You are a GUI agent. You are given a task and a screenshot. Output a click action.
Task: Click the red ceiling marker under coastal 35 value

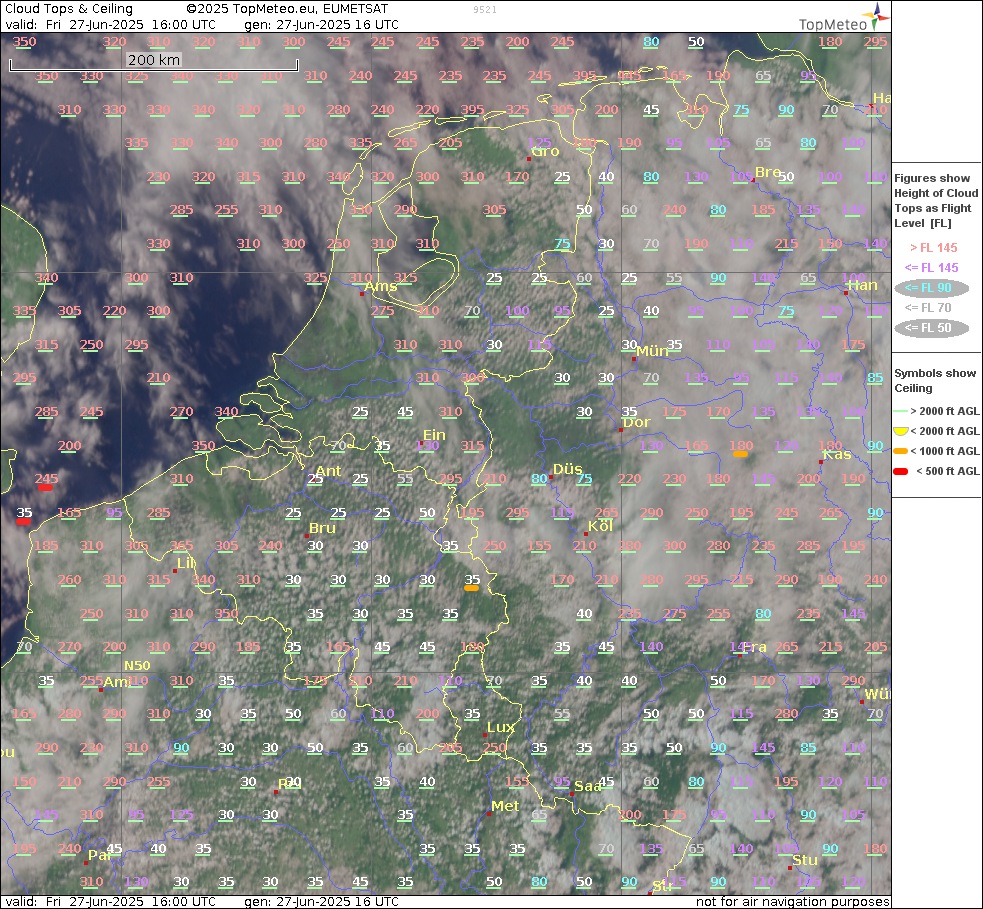[23, 521]
